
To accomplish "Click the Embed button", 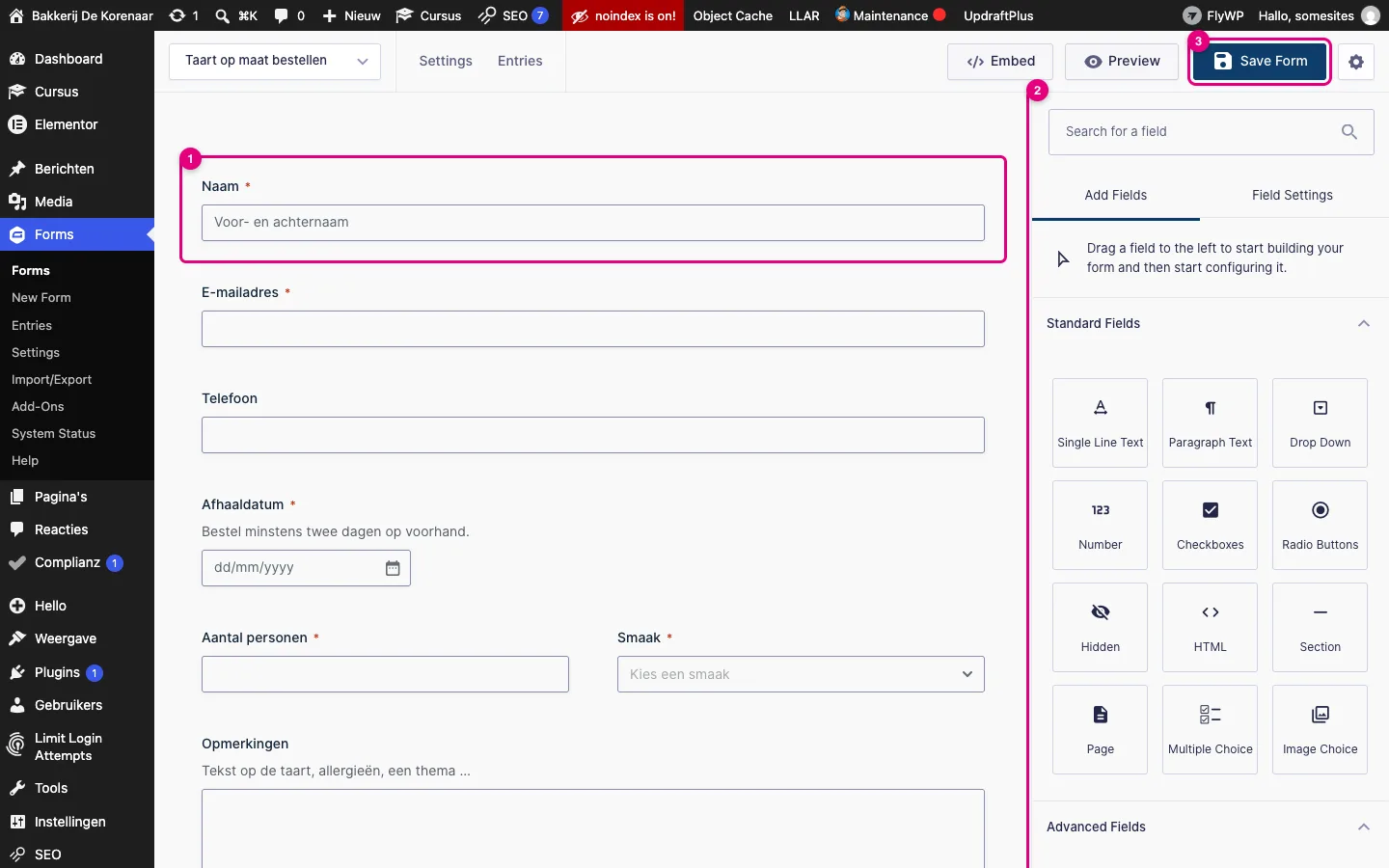I will [x=1000, y=61].
